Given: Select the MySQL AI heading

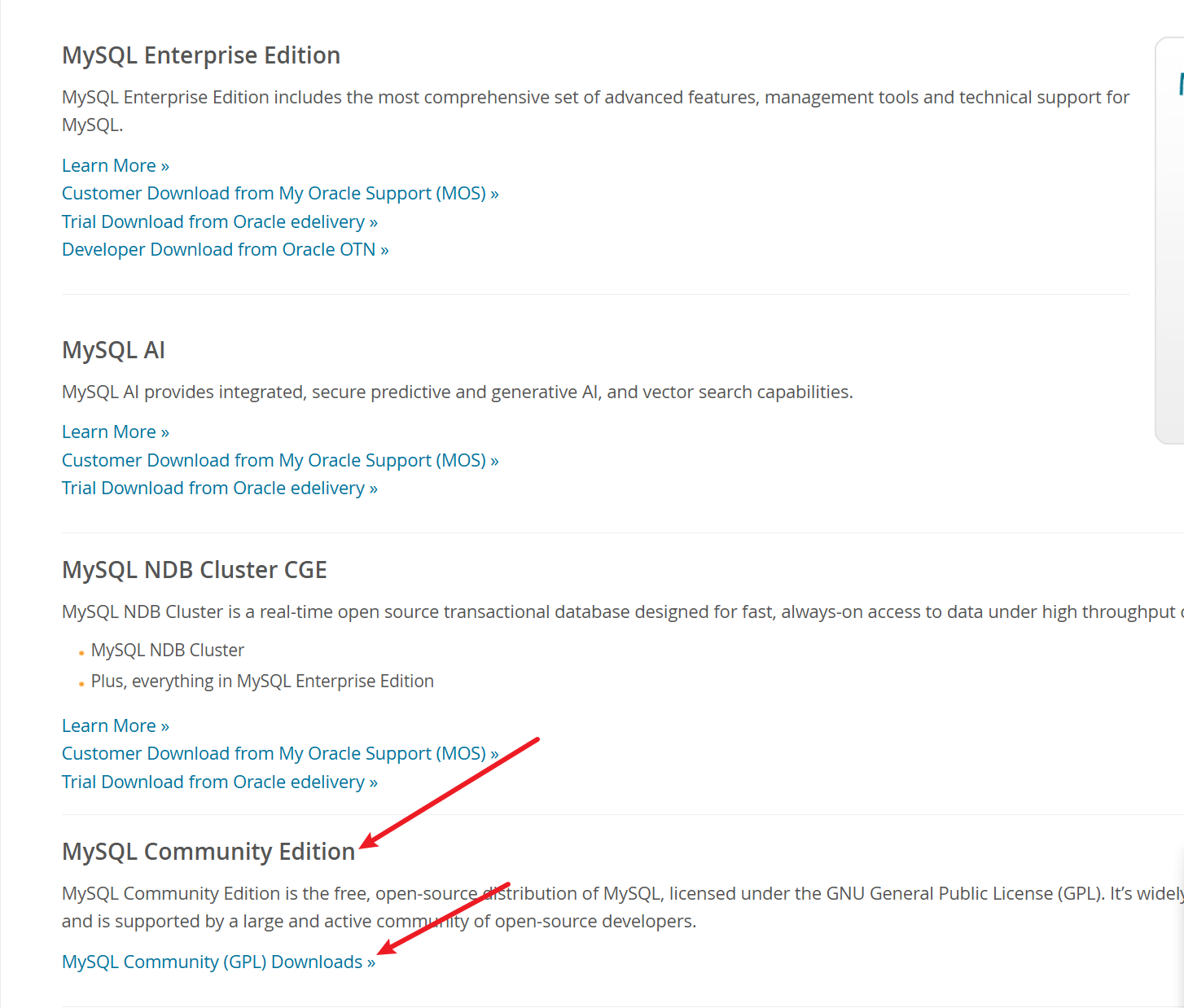Looking at the screenshot, I should pos(113,350).
